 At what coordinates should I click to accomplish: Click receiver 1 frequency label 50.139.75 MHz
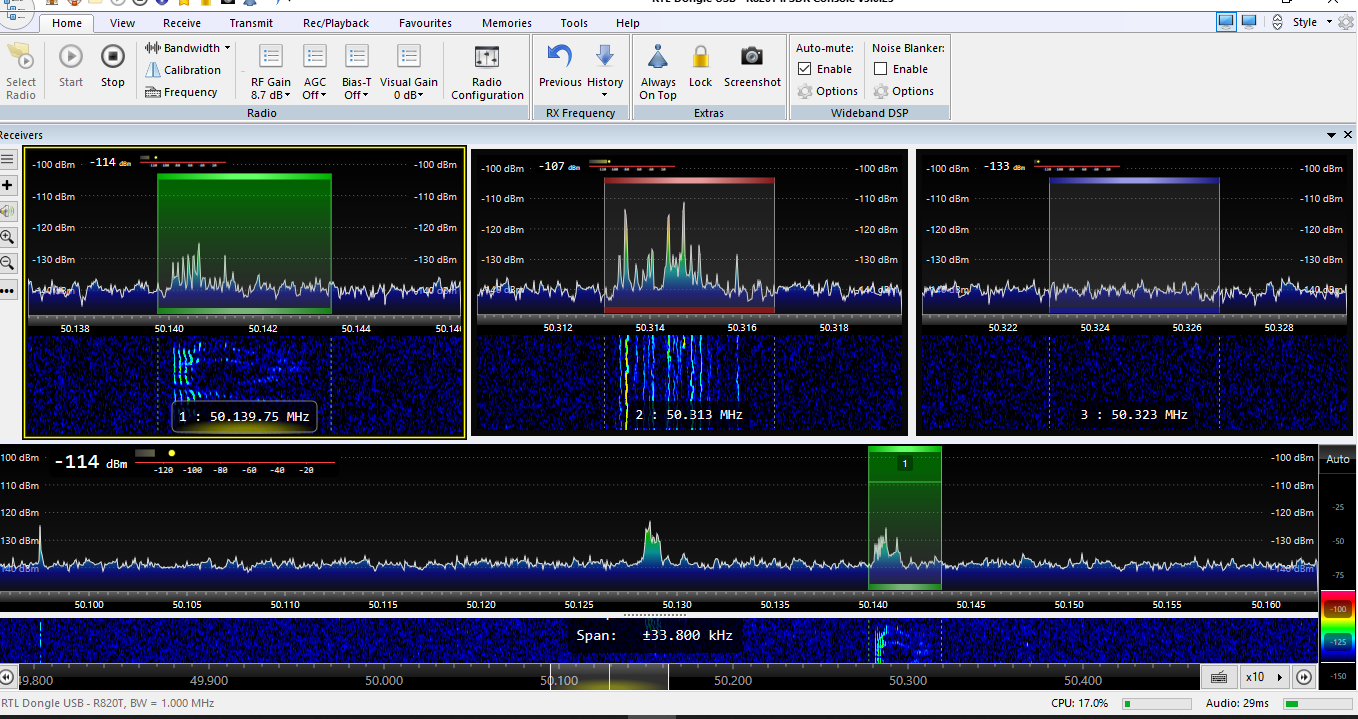(244, 416)
